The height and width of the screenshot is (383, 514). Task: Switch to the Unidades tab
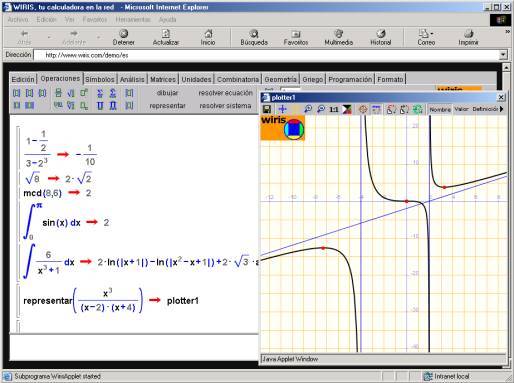click(196, 79)
